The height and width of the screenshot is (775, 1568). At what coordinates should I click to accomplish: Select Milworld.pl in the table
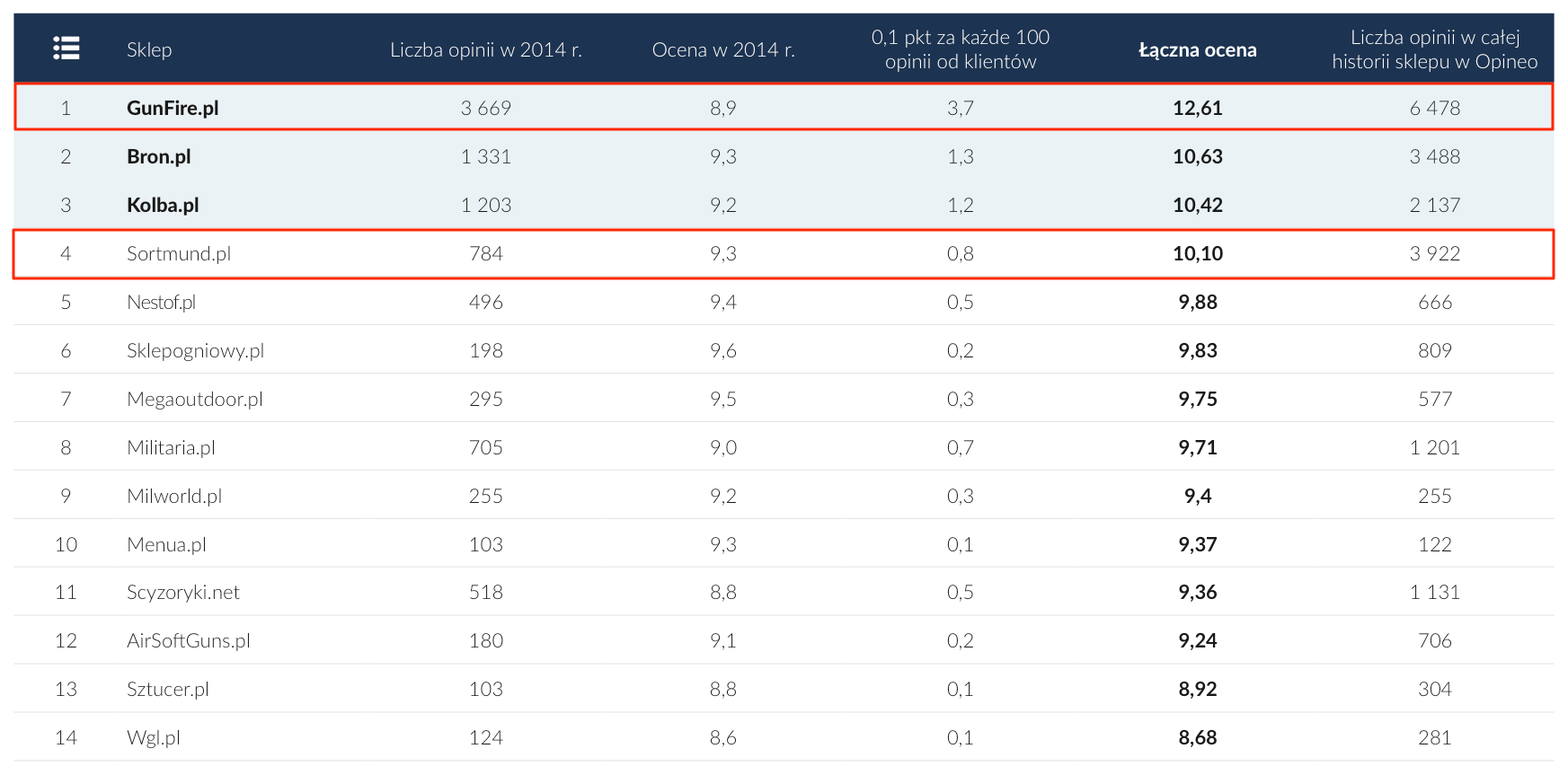174,496
